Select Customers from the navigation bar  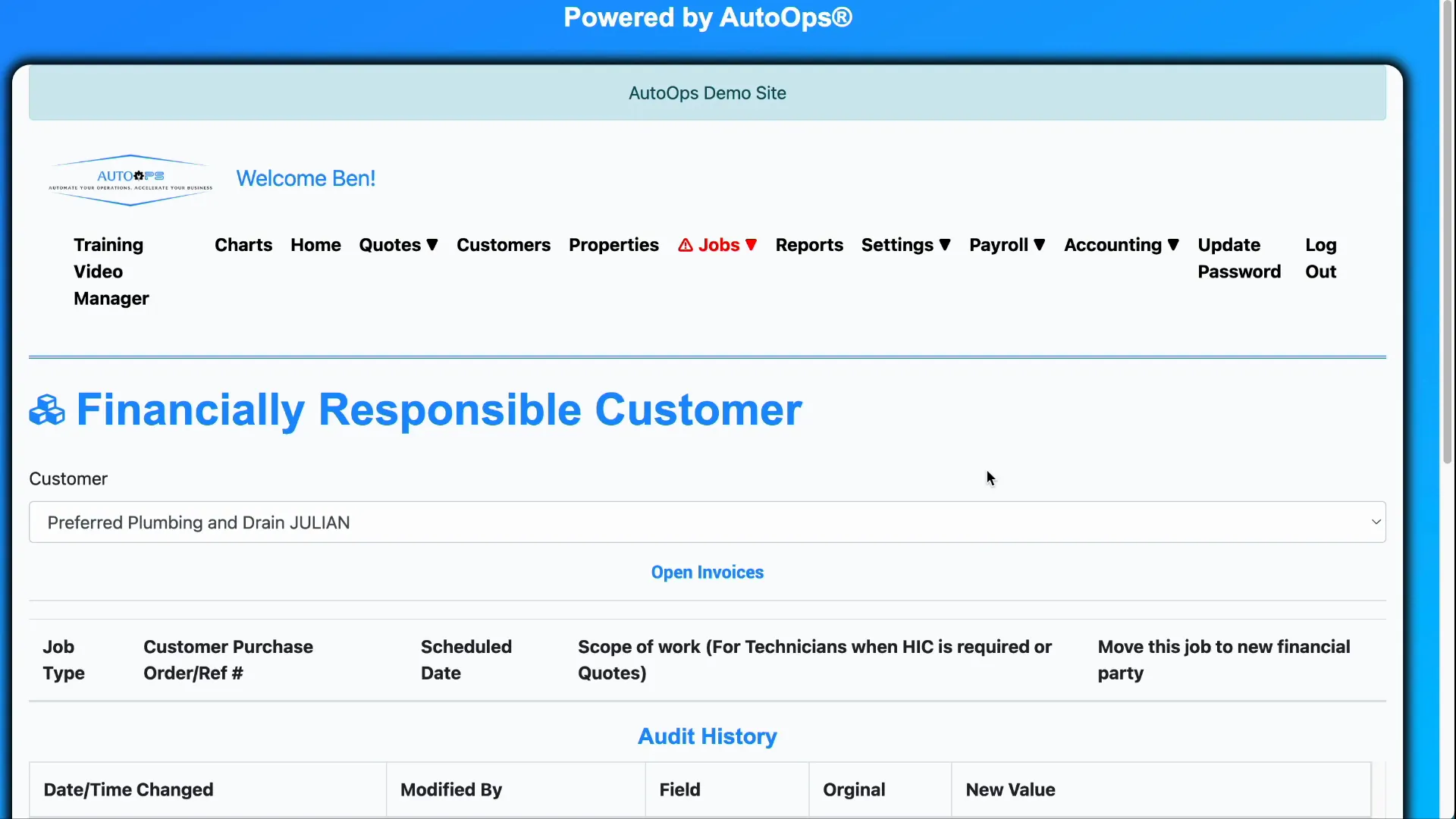coord(504,245)
